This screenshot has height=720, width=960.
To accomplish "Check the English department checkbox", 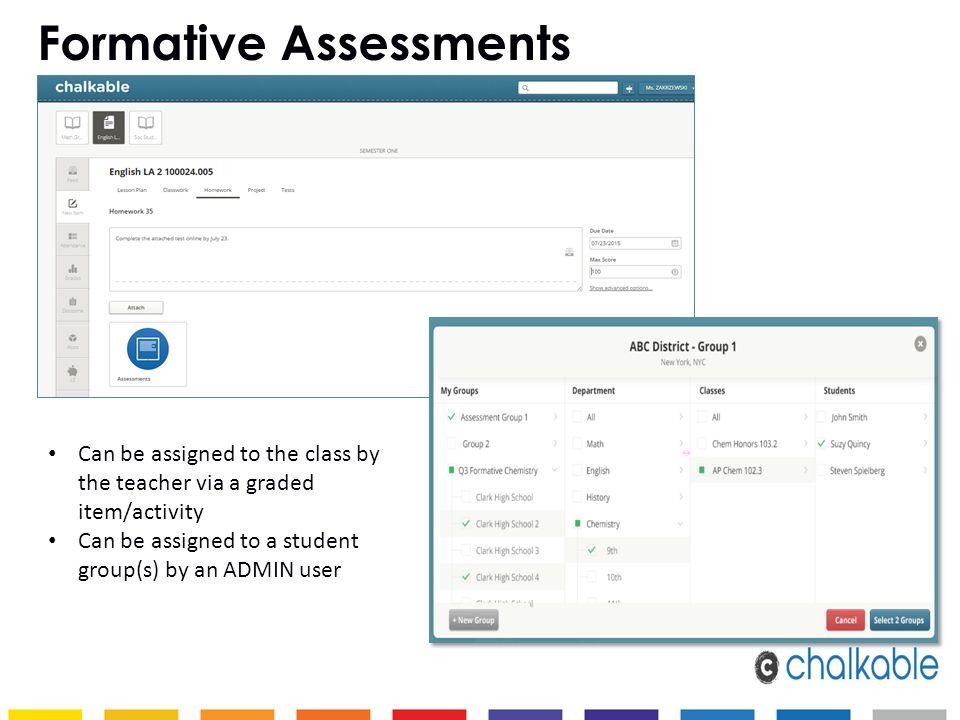I will (x=577, y=470).
